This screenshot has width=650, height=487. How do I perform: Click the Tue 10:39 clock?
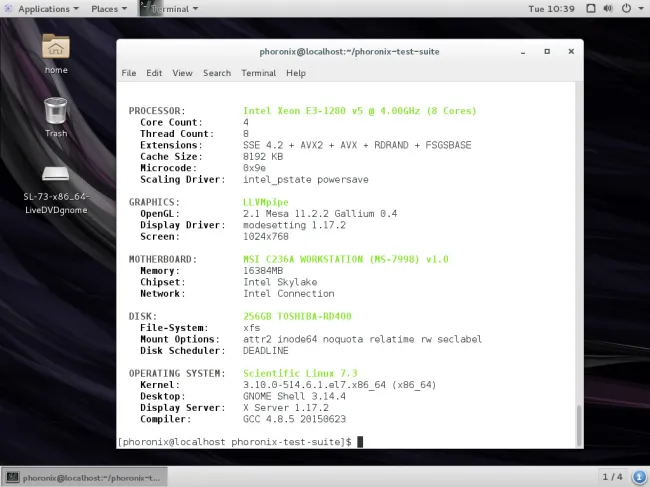pyautogui.click(x=551, y=9)
